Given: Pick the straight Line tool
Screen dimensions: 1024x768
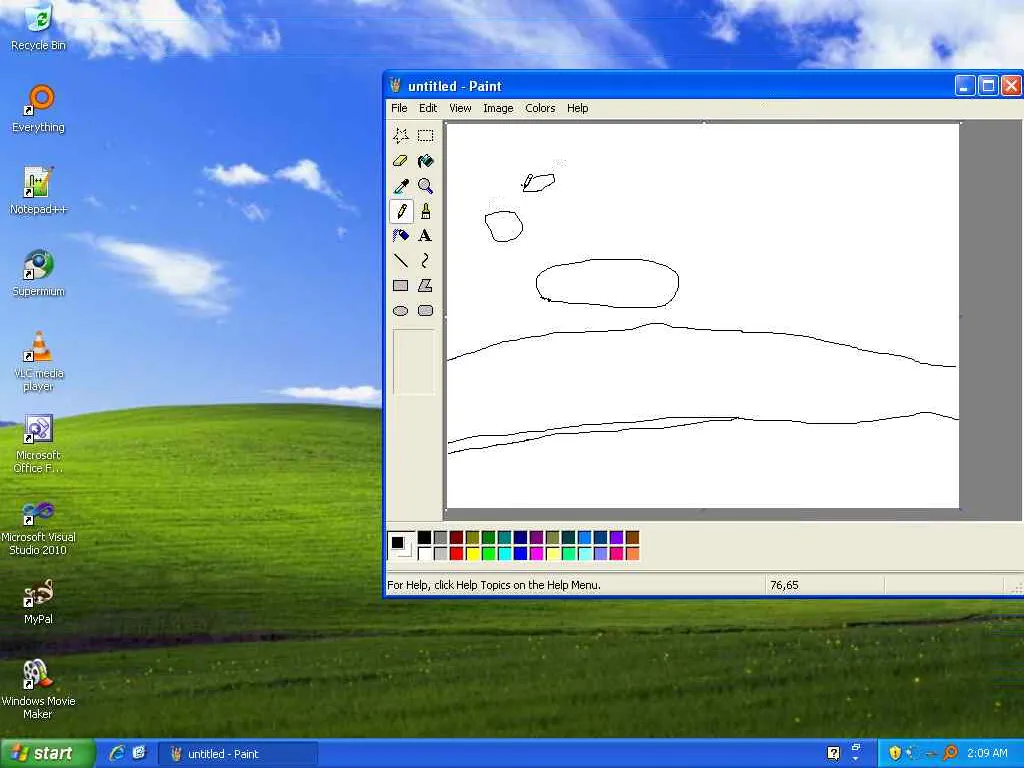Looking at the screenshot, I should [x=401, y=261].
